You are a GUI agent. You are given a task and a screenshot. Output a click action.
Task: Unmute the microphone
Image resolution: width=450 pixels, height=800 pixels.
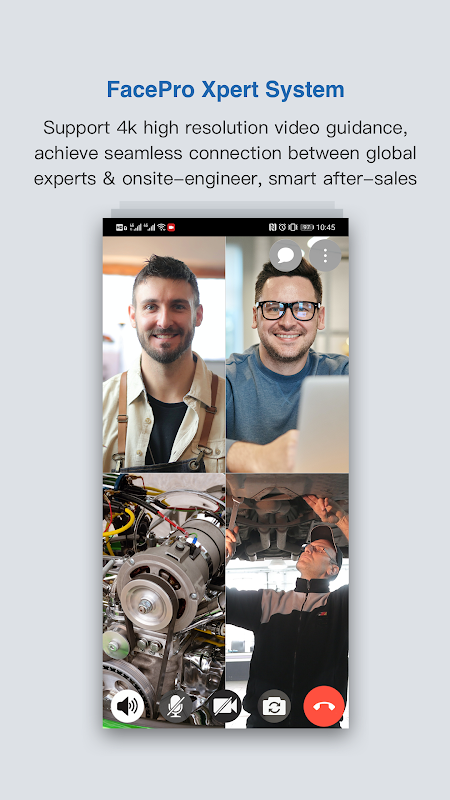pyautogui.click(x=176, y=707)
